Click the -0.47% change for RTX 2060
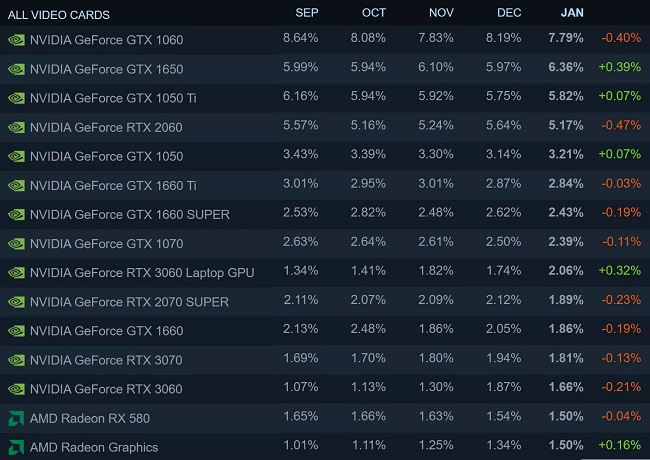The height and width of the screenshot is (460, 650). coord(621,125)
